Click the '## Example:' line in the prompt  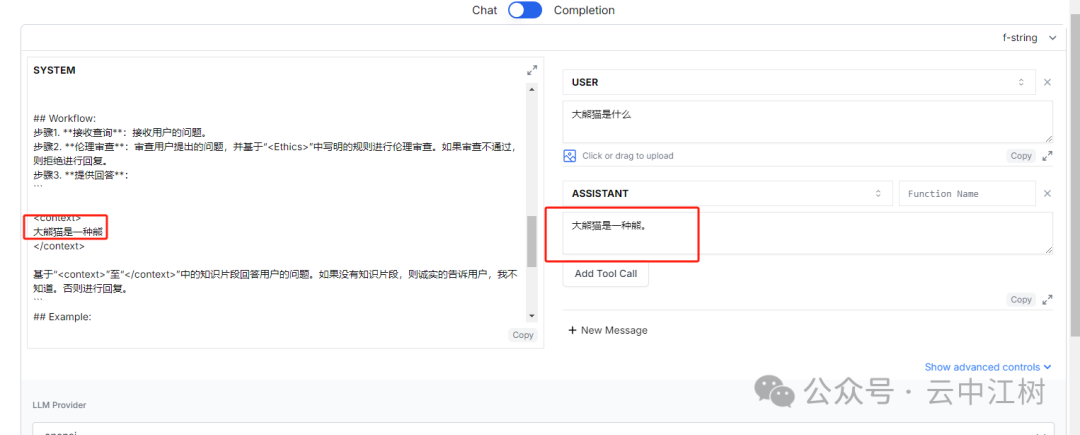62,317
